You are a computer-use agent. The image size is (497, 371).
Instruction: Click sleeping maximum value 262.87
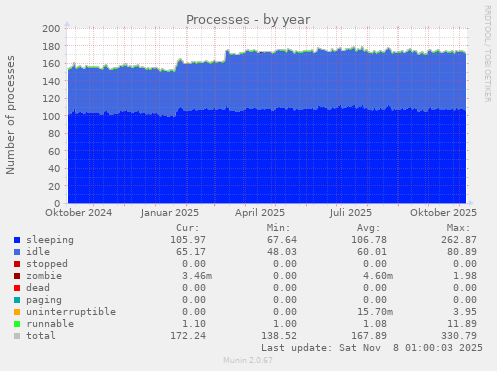tap(459, 240)
